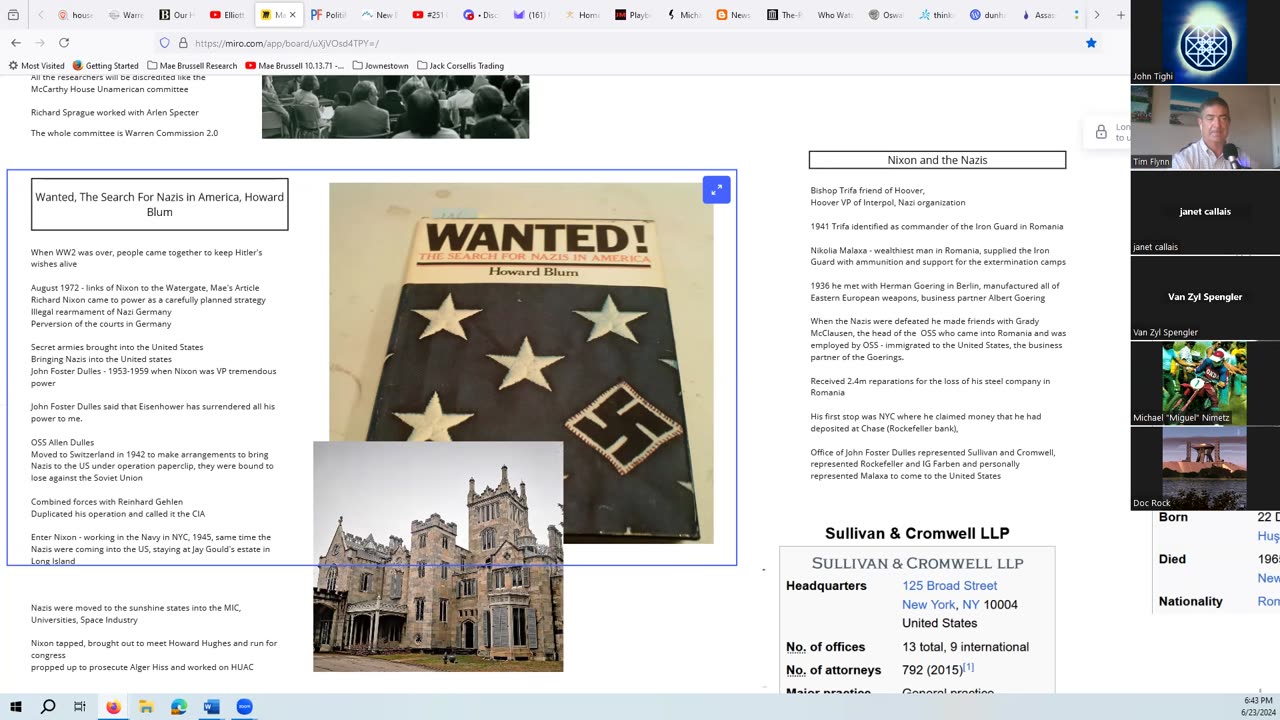
Task: Switch to the 'Our H' tab
Action: coord(176,15)
